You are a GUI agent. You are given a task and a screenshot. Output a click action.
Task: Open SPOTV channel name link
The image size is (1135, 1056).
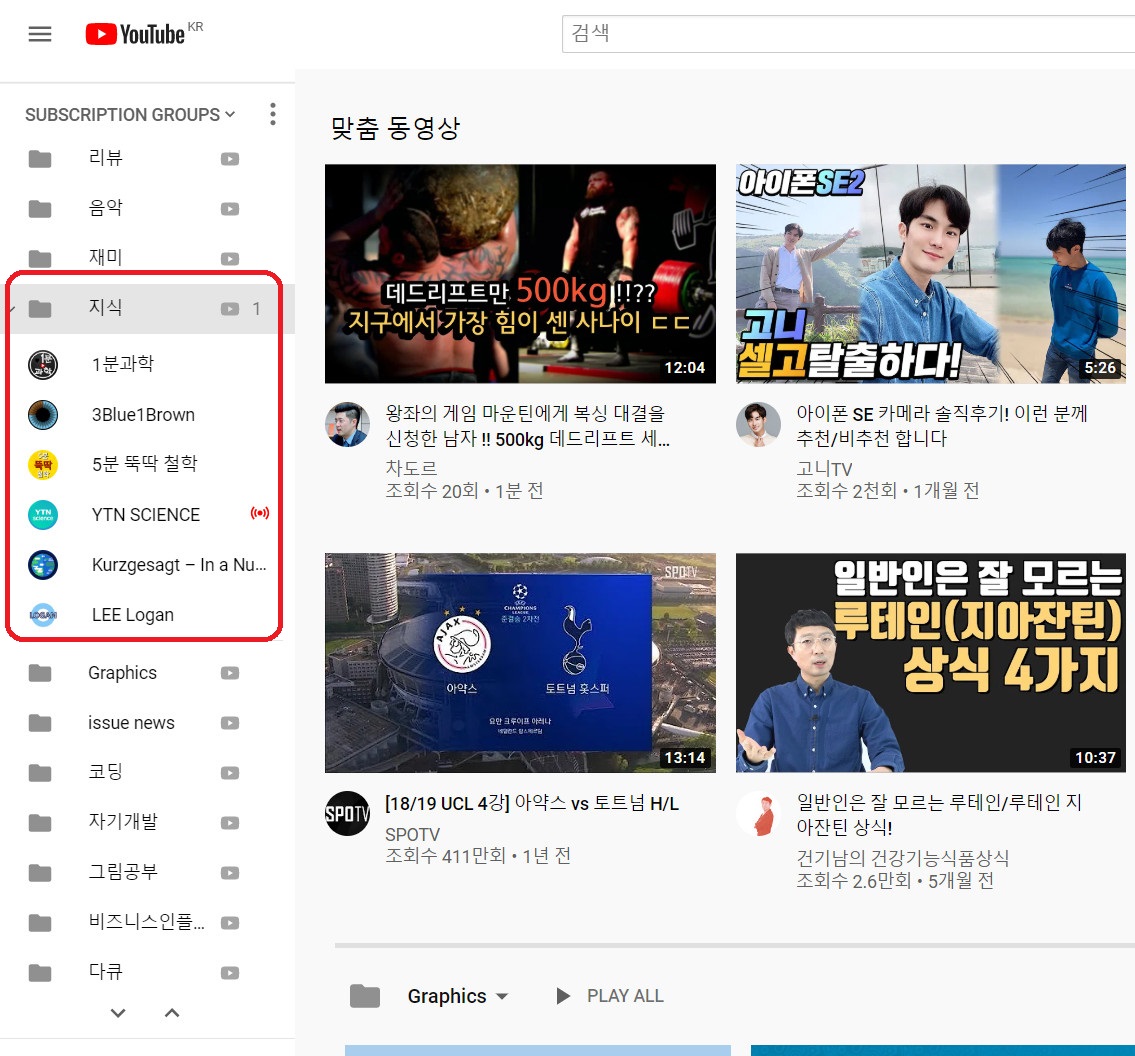(413, 835)
